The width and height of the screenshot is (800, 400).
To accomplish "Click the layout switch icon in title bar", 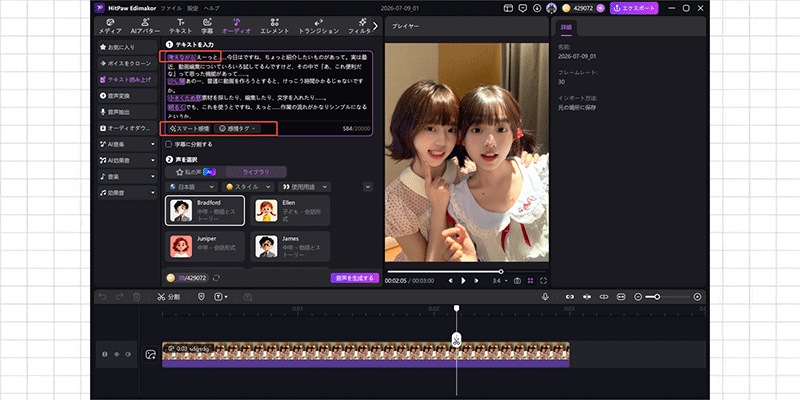I will [x=508, y=8].
